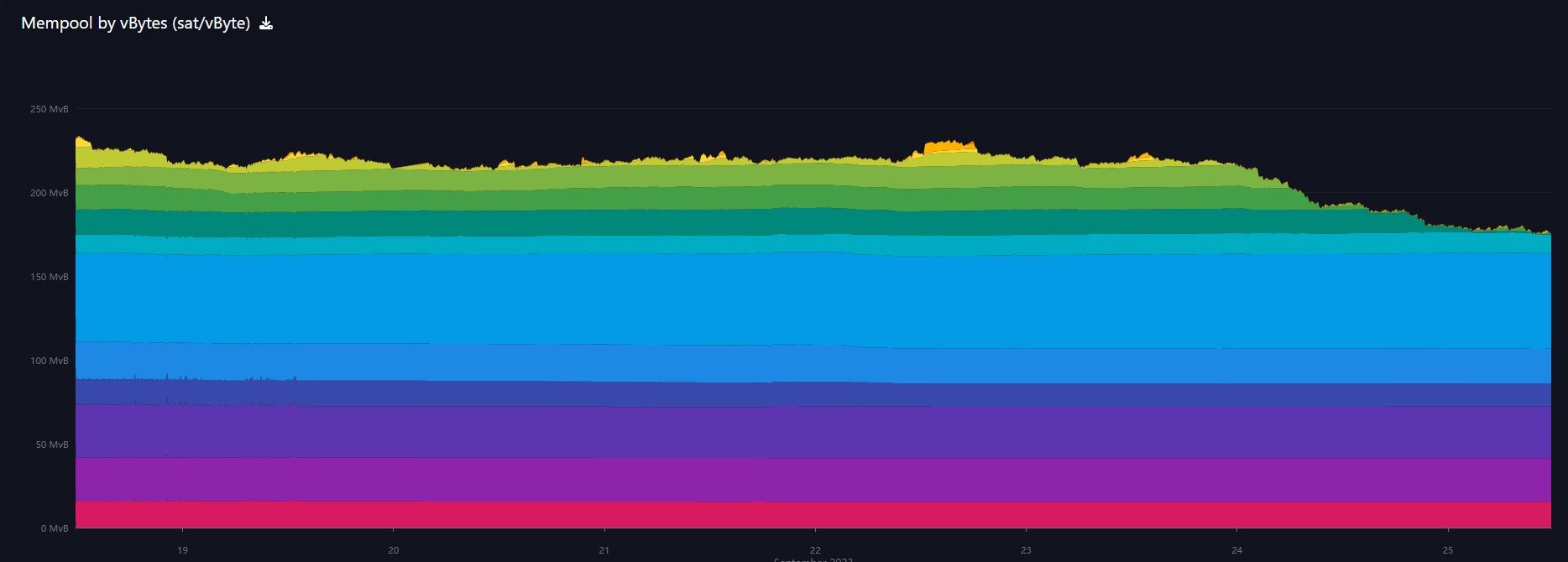This screenshot has height=562, width=1568.
Task: Click the '250 MvB' axis label
Action: coord(50,109)
